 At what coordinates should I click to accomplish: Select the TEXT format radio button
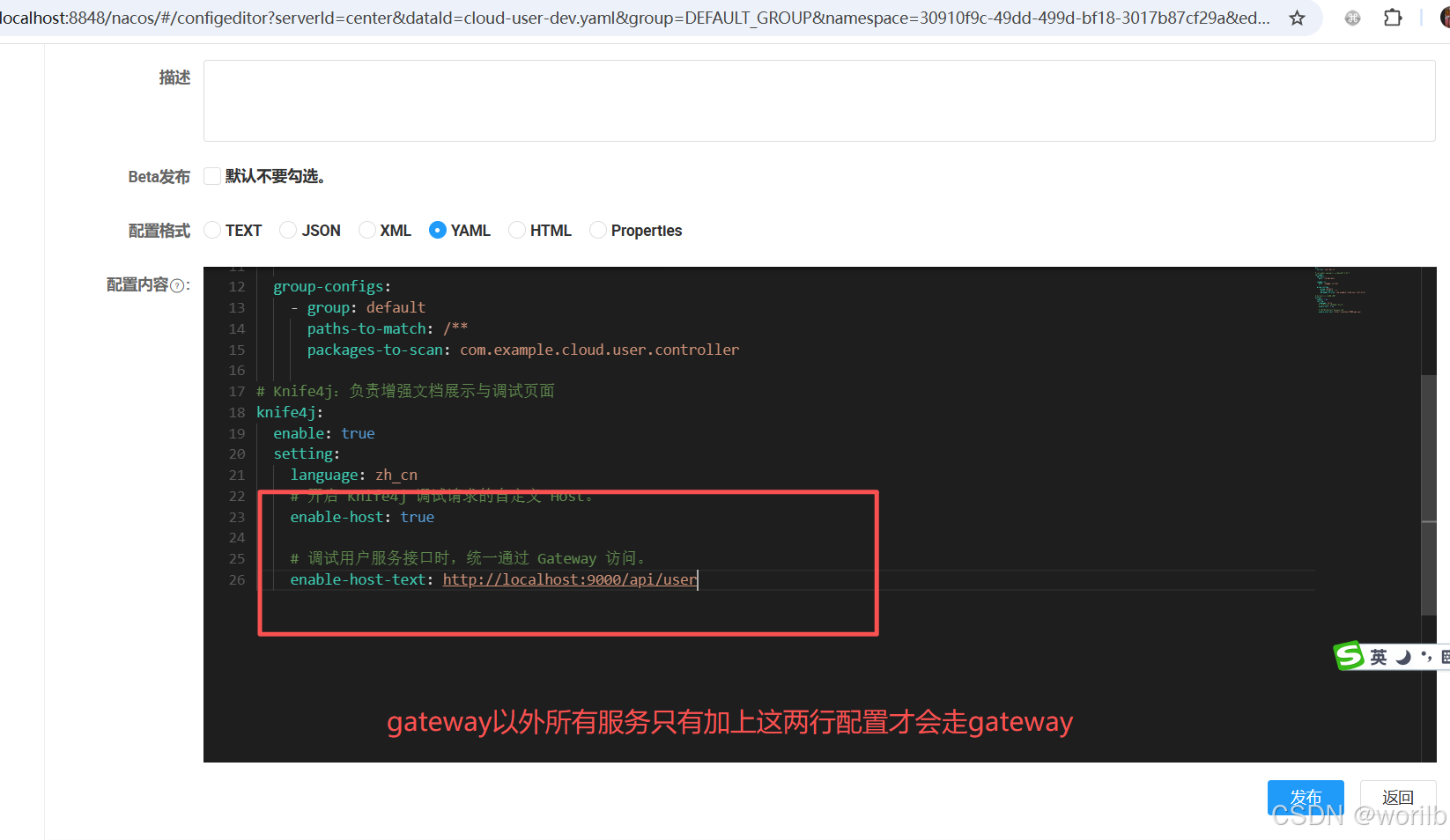tap(212, 230)
